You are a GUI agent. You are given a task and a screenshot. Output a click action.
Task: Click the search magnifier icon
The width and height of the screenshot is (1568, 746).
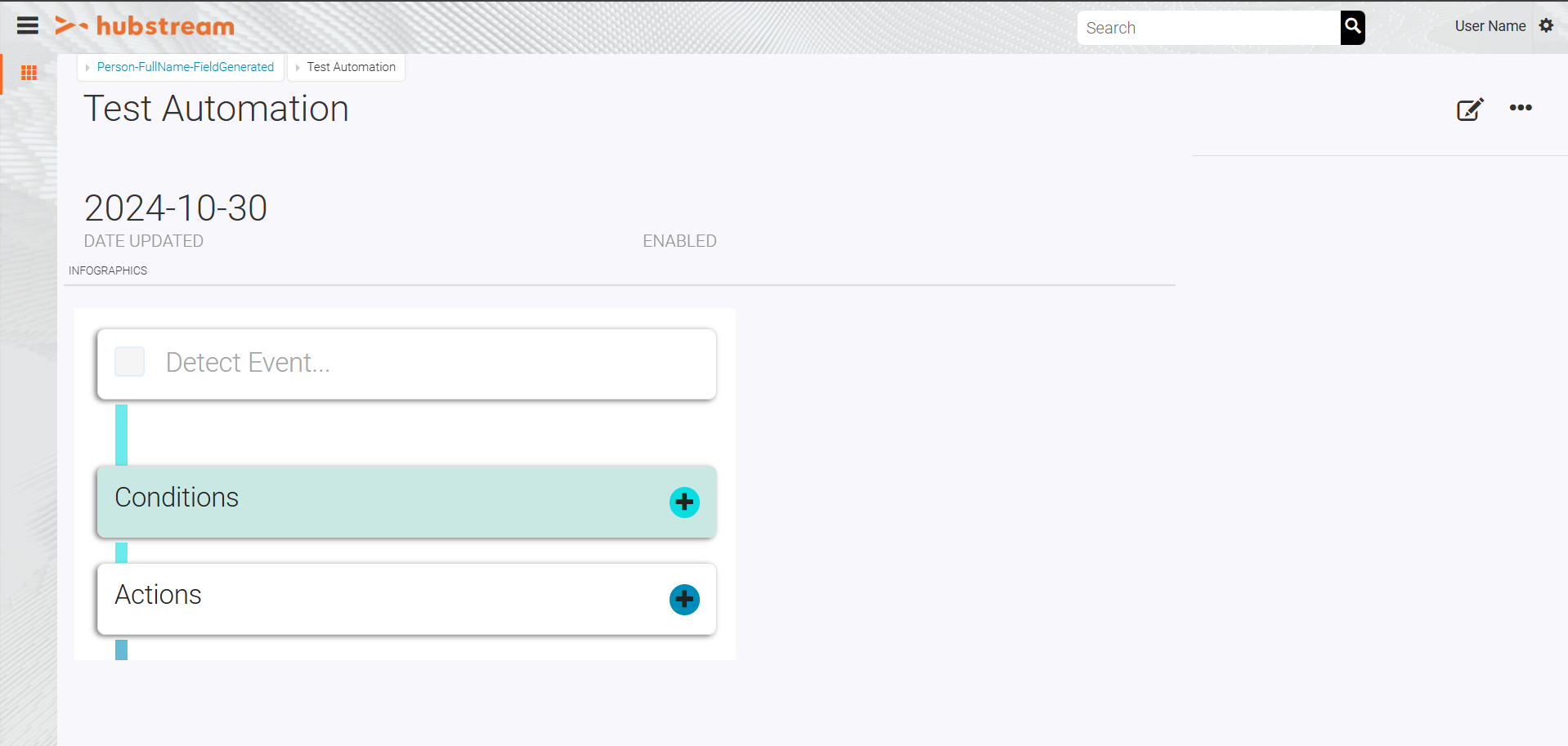pyautogui.click(x=1351, y=27)
